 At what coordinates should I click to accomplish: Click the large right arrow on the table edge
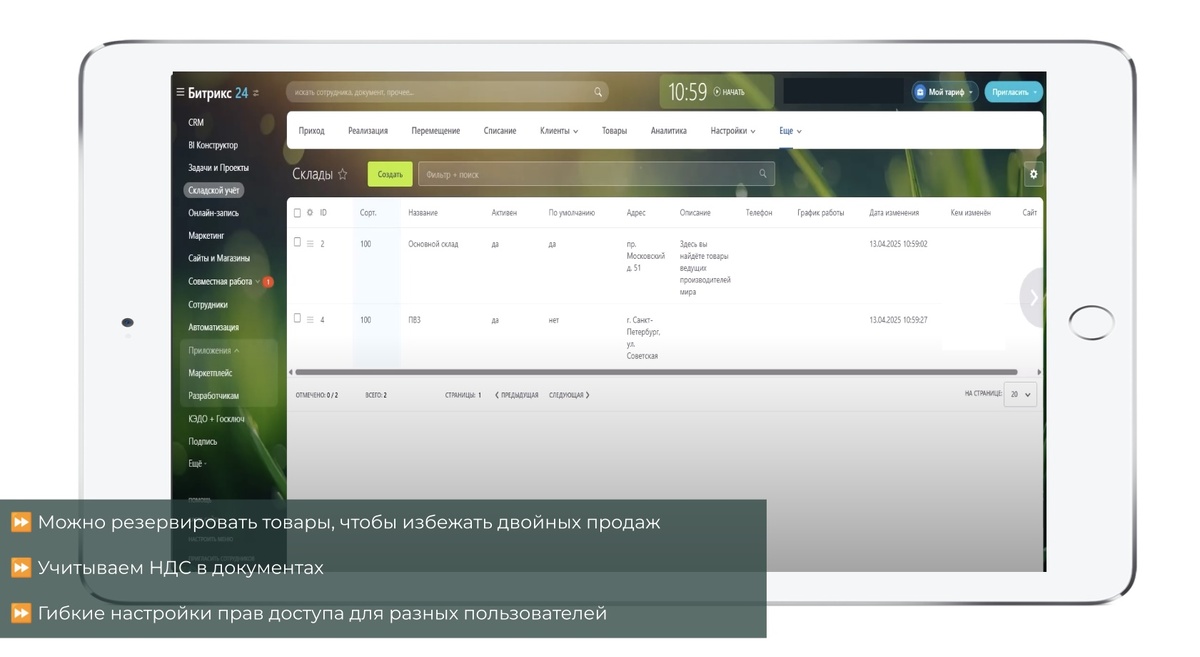(1033, 297)
